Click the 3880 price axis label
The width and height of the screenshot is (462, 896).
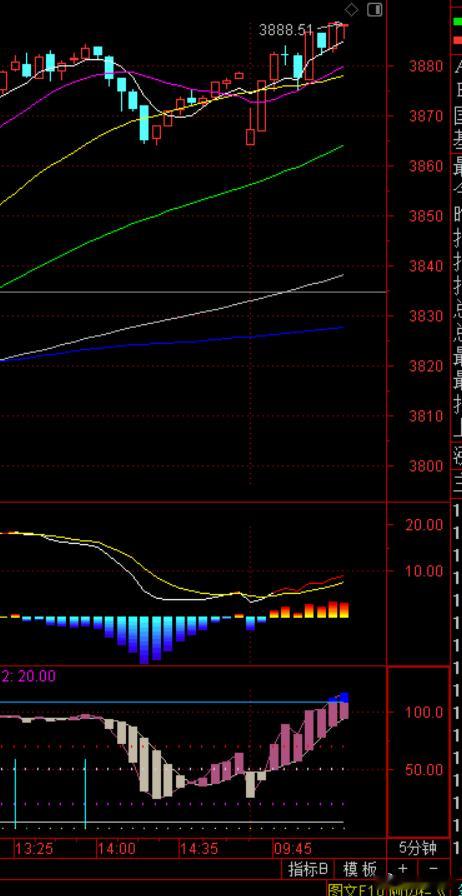point(426,66)
